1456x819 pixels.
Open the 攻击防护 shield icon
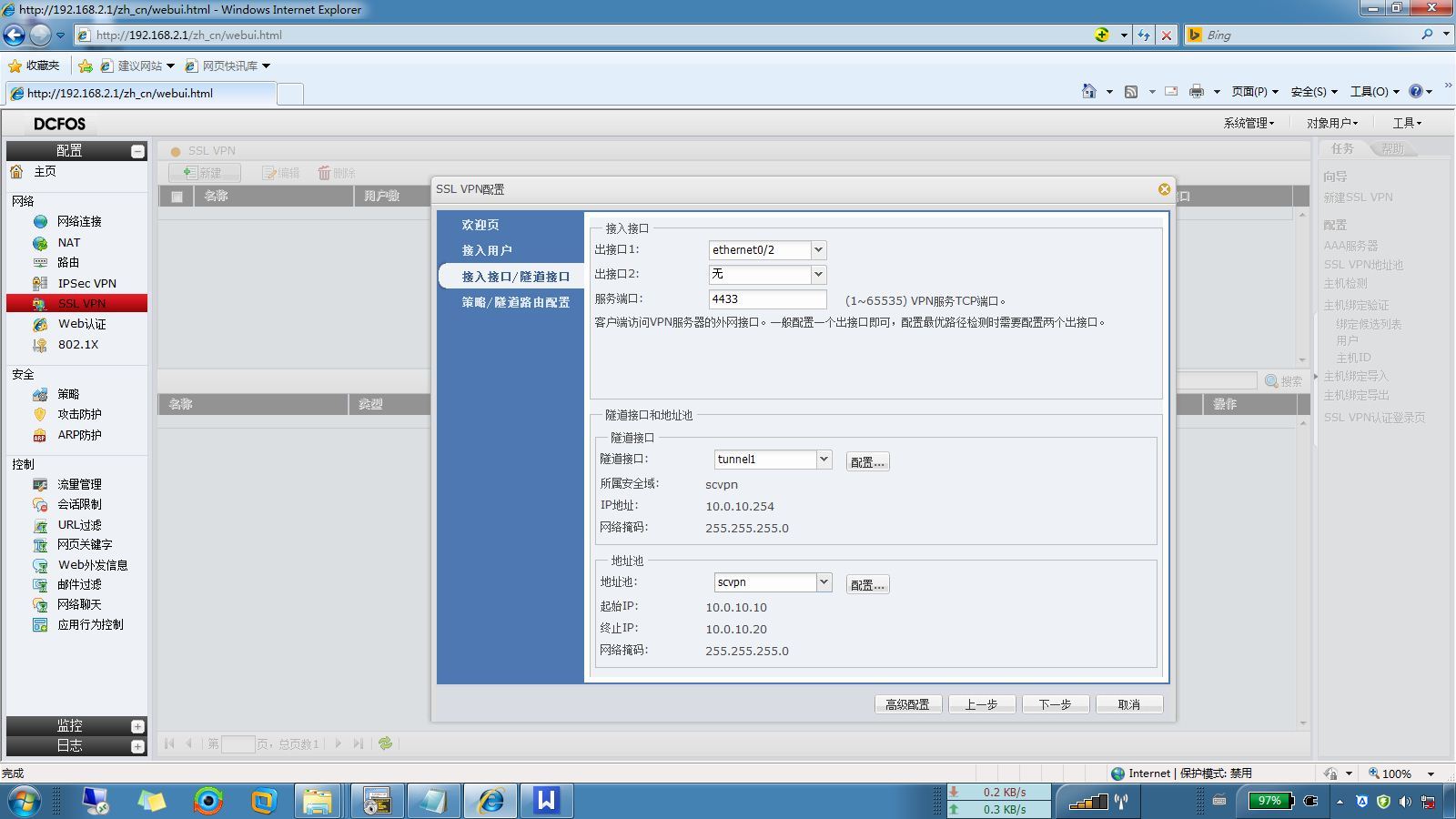[x=40, y=414]
